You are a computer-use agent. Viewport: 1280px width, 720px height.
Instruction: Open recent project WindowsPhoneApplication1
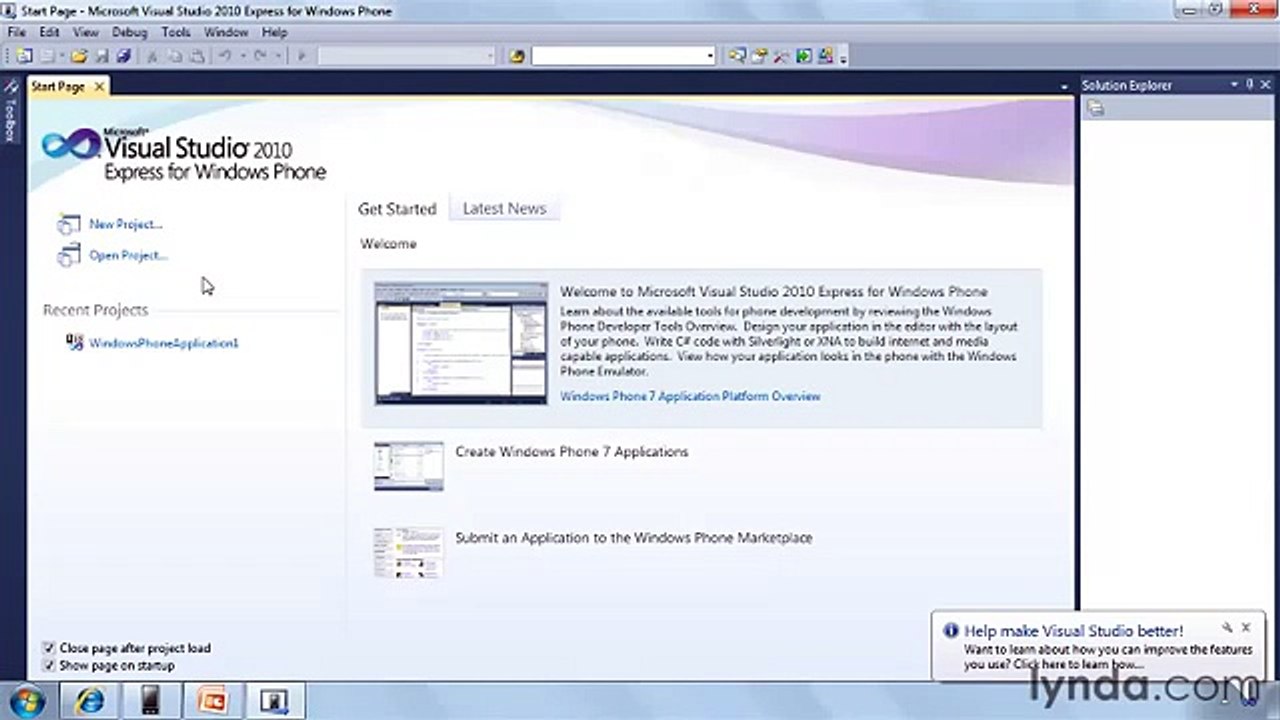tap(164, 343)
